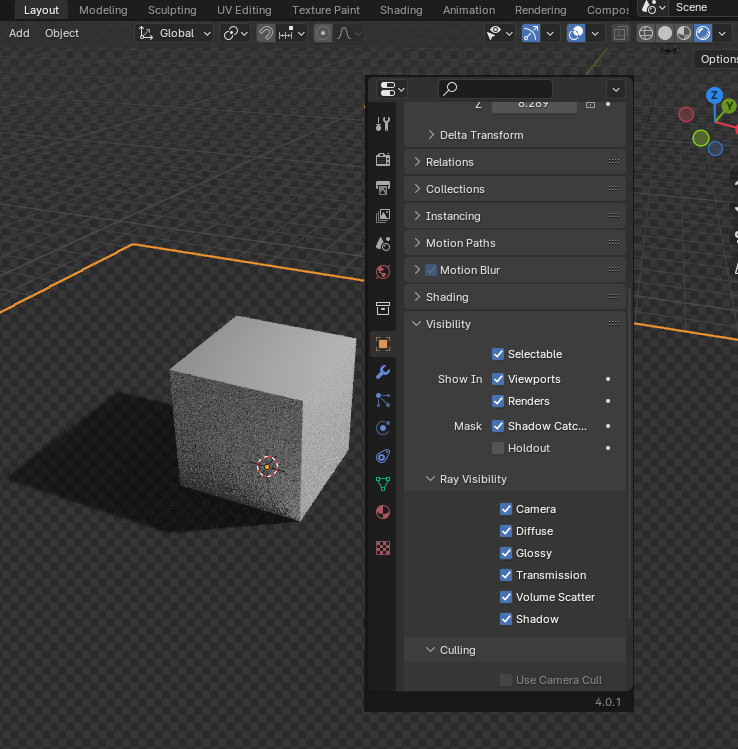The height and width of the screenshot is (749, 738).
Task: Uncheck Glossy ray visibility
Action: click(506, 553)
